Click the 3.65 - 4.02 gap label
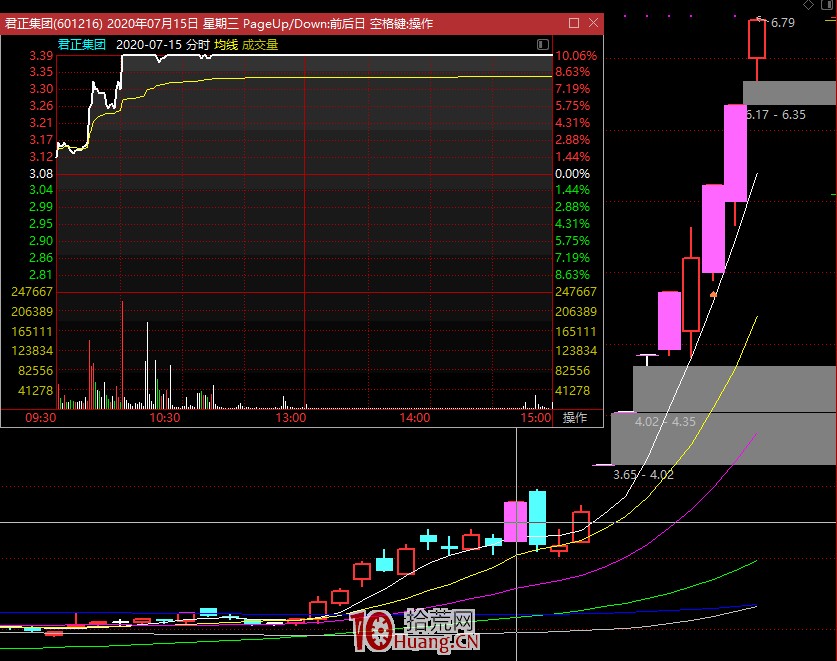Image resolution: width=837 pixels, height=661 pixels. coord(643,474)
